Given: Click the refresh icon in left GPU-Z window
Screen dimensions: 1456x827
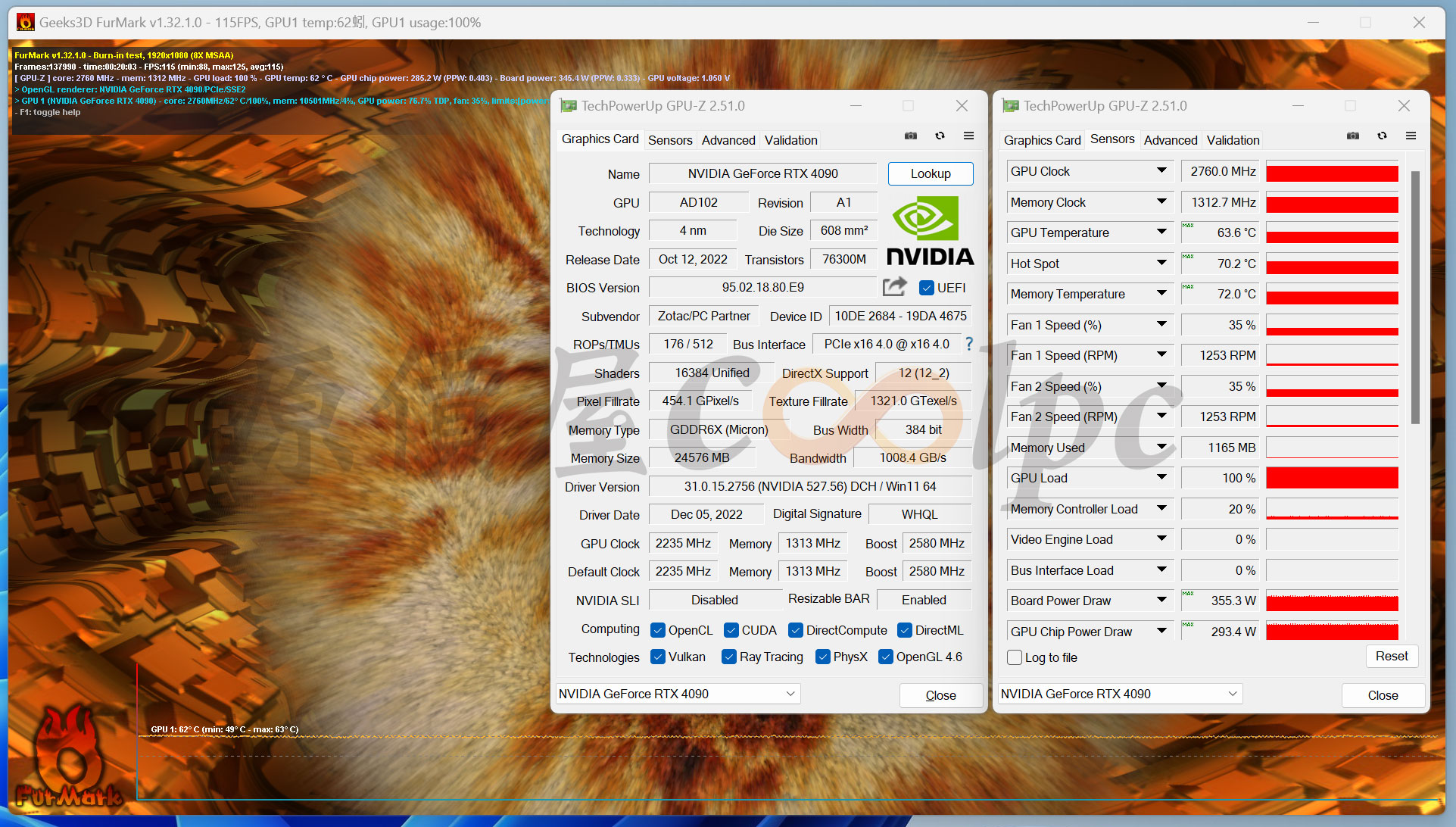Looking at the screenshot, I should tap(940, 136).
